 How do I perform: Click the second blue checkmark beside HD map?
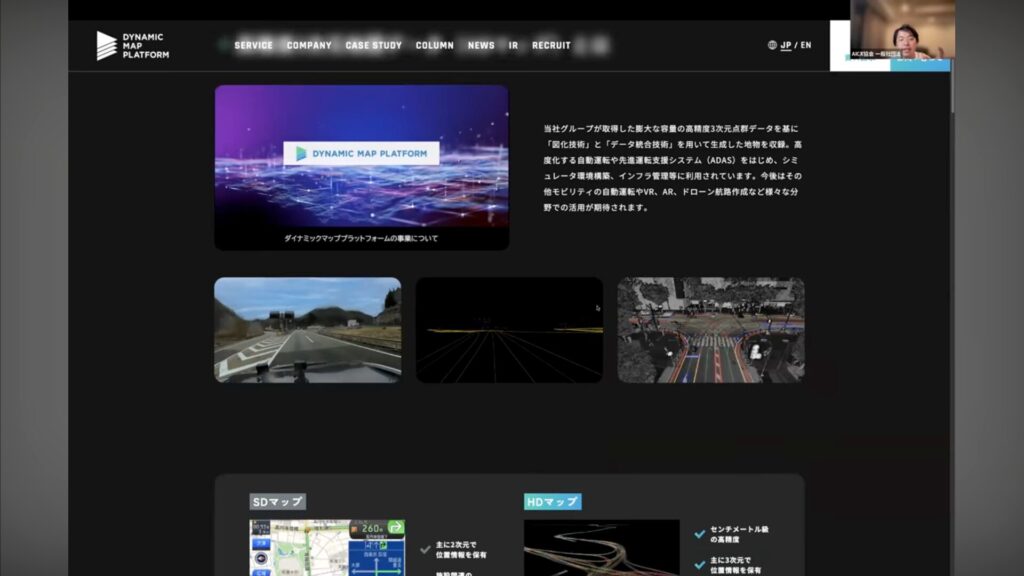click(699, 564)
